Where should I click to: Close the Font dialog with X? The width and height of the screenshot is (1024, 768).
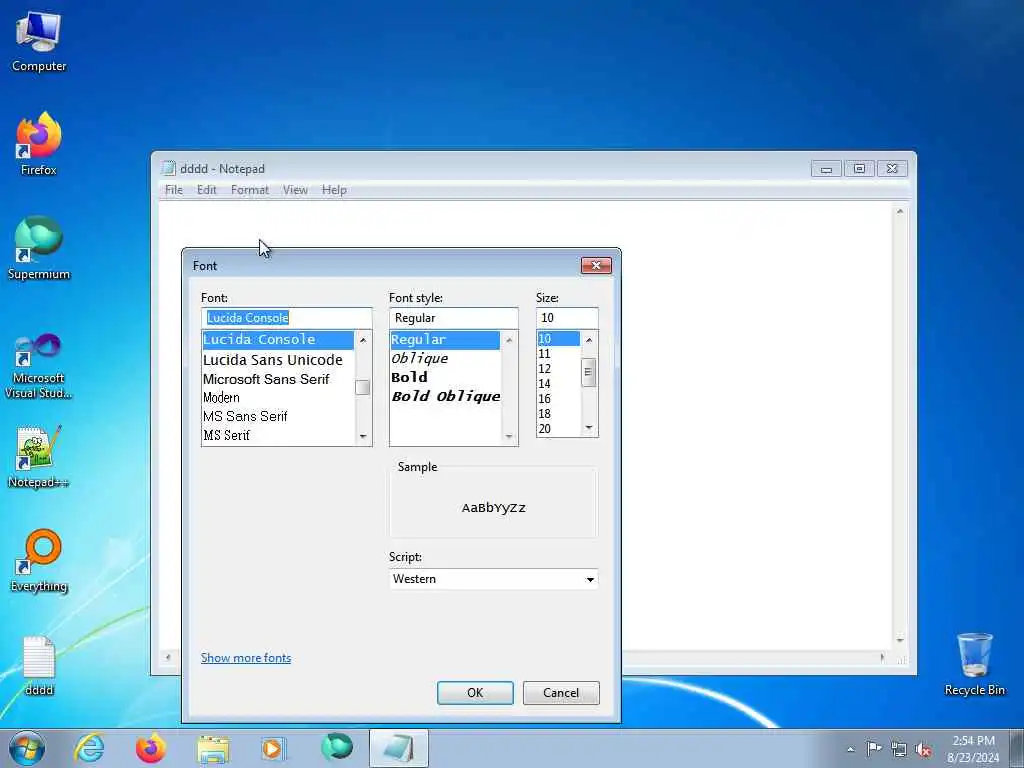pos(596,265)
